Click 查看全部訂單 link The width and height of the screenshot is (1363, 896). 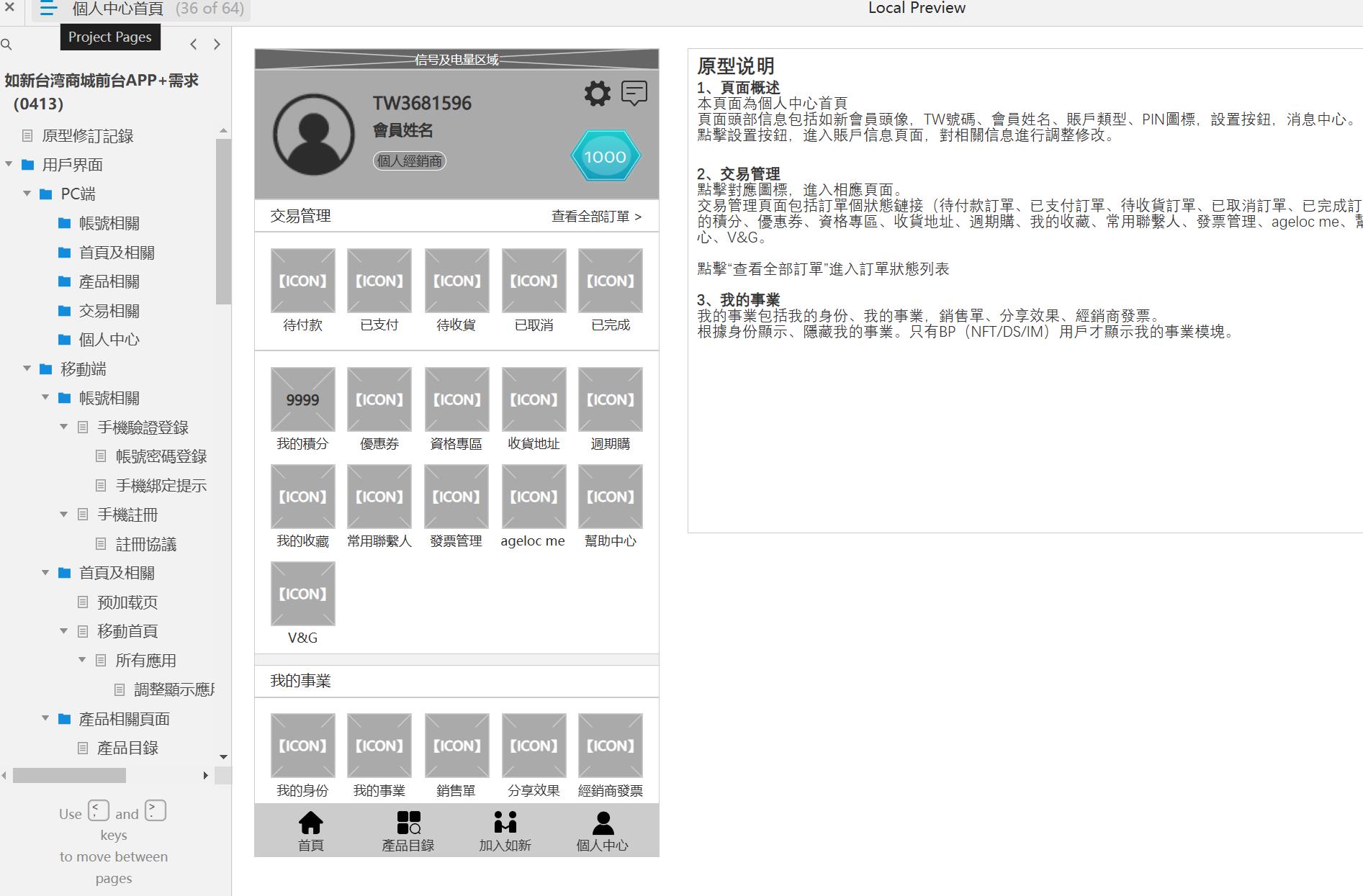(x=596, y=216)
